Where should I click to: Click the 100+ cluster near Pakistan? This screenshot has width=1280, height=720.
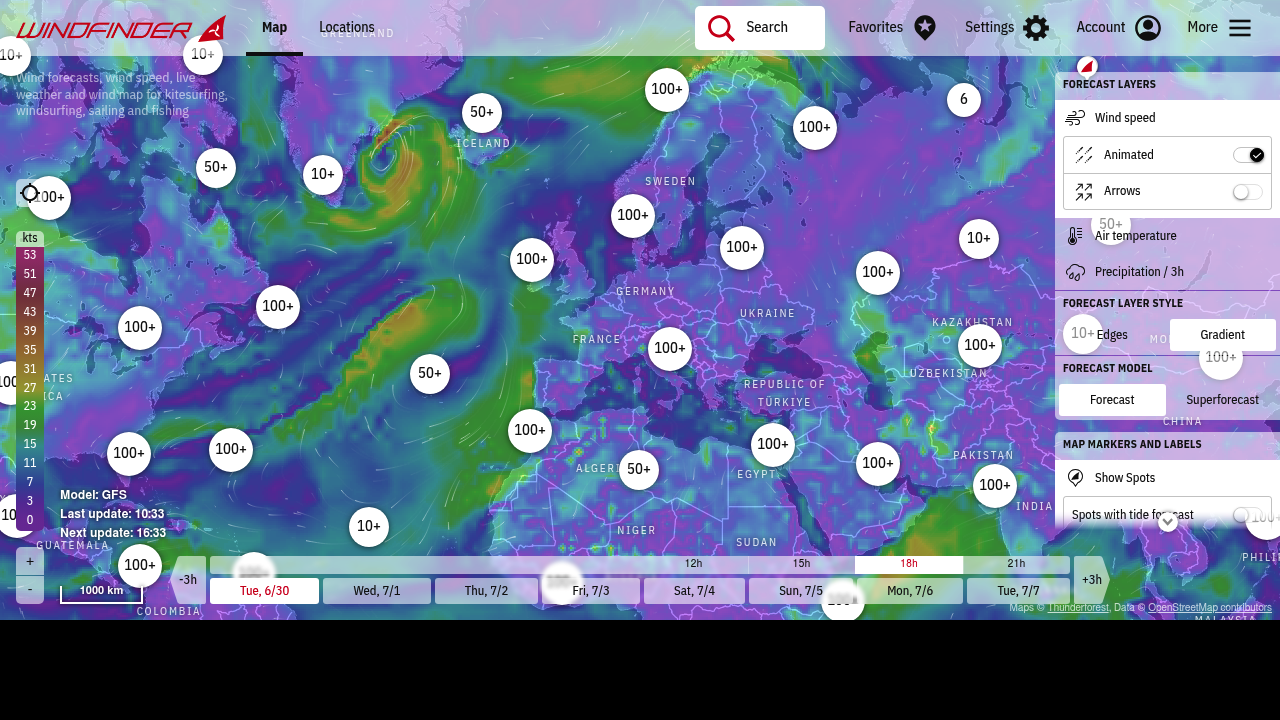pos(995,486)
